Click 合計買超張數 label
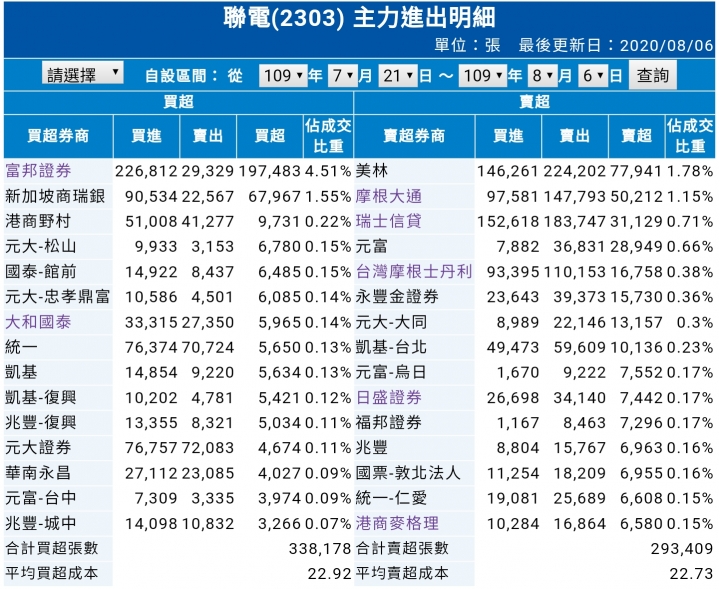This screenshot has height=589, width=720. coord(52,548)
